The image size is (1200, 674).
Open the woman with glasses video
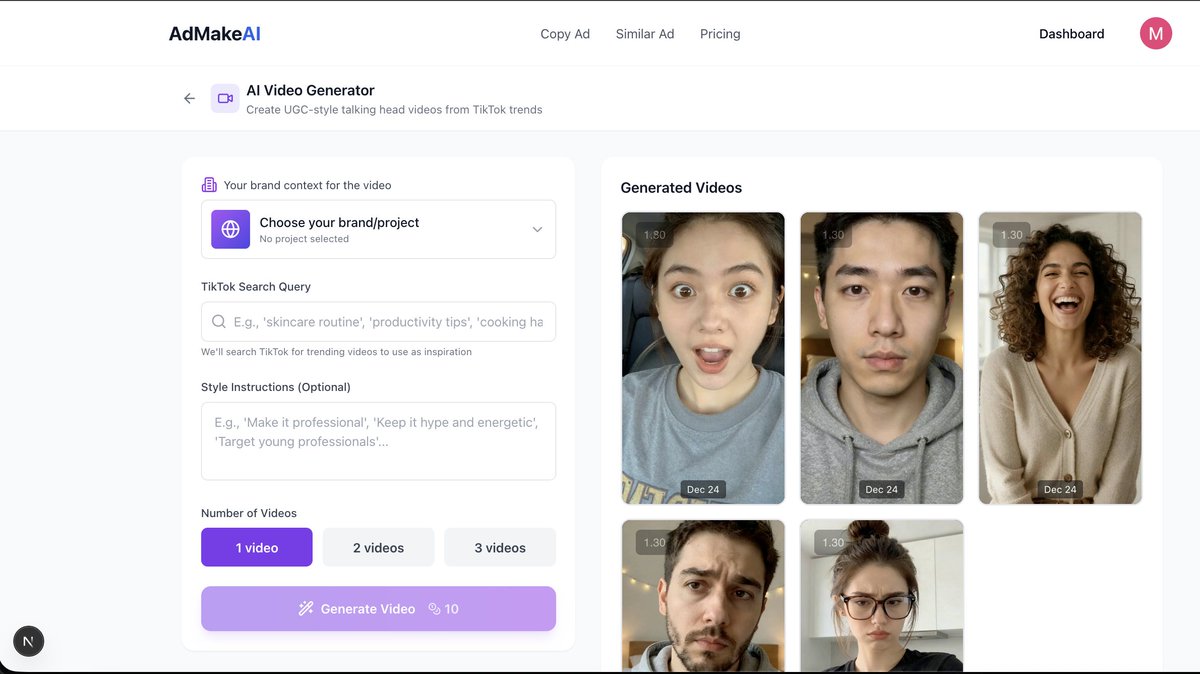point(882,595)
